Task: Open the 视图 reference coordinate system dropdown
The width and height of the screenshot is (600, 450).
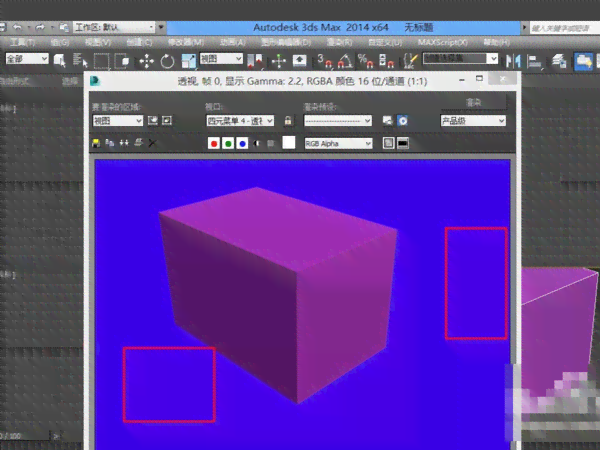Action: (x=221, y=59)
